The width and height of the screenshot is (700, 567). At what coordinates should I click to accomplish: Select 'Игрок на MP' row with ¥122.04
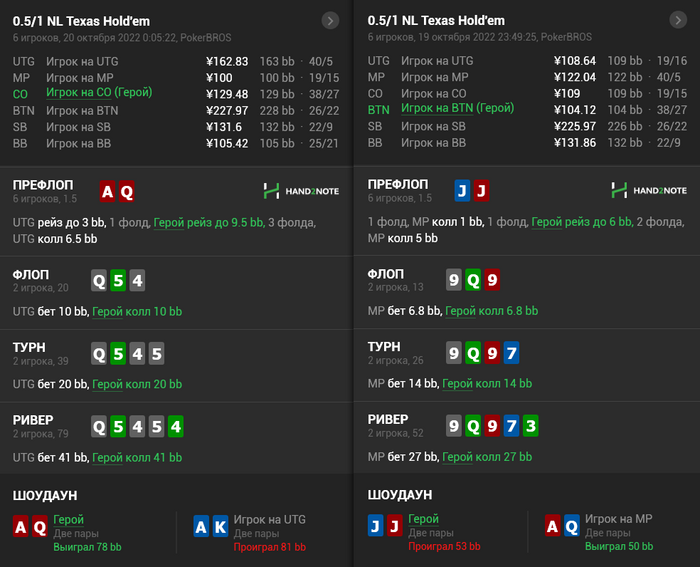(527, 77)
